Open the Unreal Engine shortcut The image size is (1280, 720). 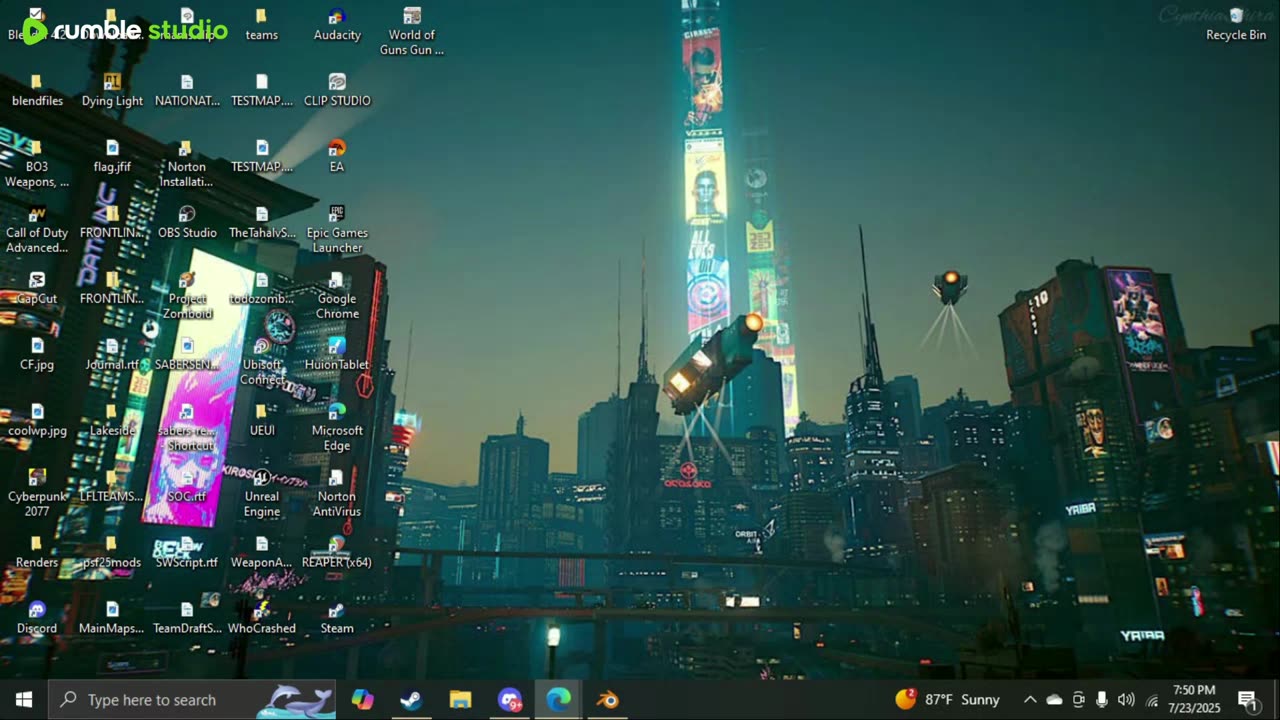[x=261, y=493]
